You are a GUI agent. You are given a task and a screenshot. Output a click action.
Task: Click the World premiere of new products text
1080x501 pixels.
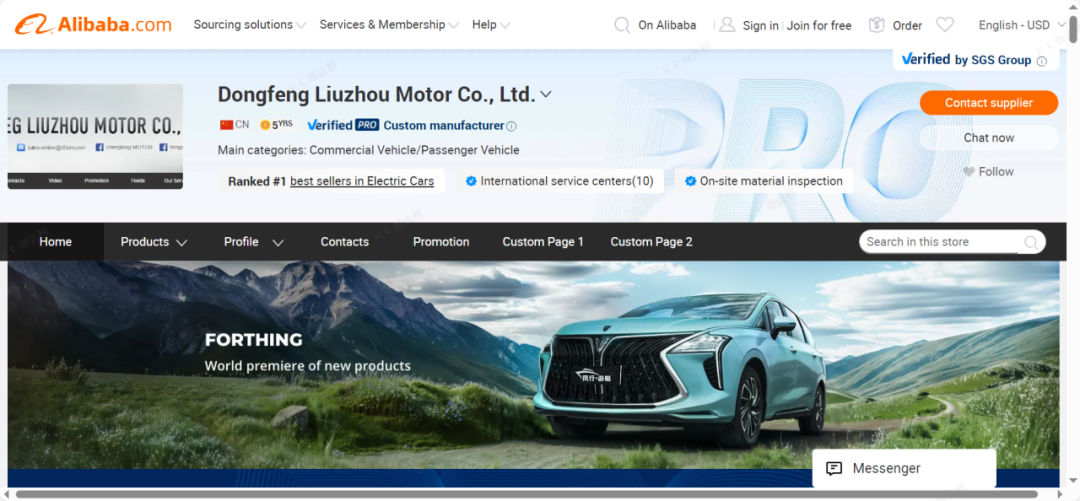pos(307,366)
